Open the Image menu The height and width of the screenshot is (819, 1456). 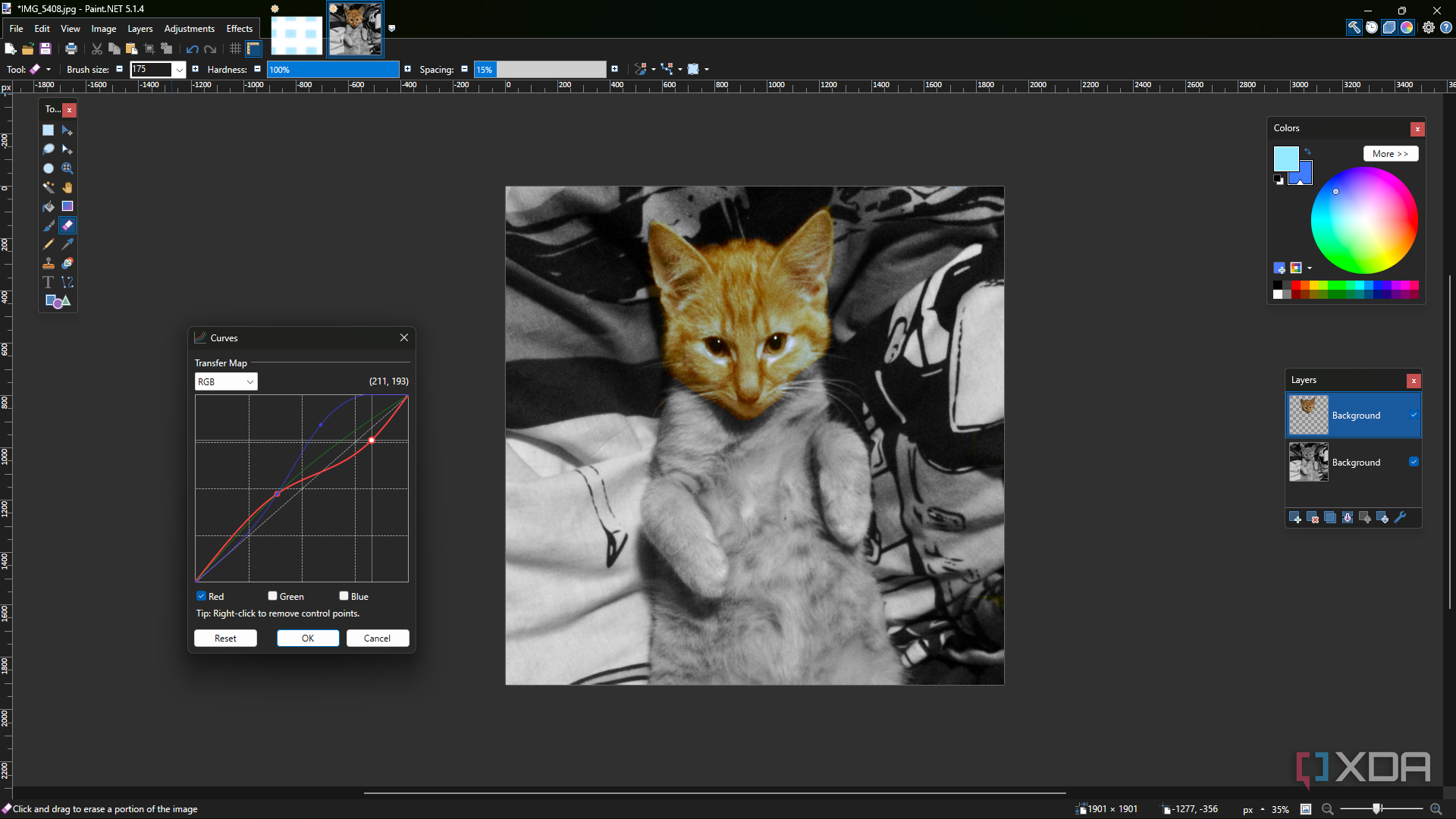pyautogui.click(x=104, y=28)
